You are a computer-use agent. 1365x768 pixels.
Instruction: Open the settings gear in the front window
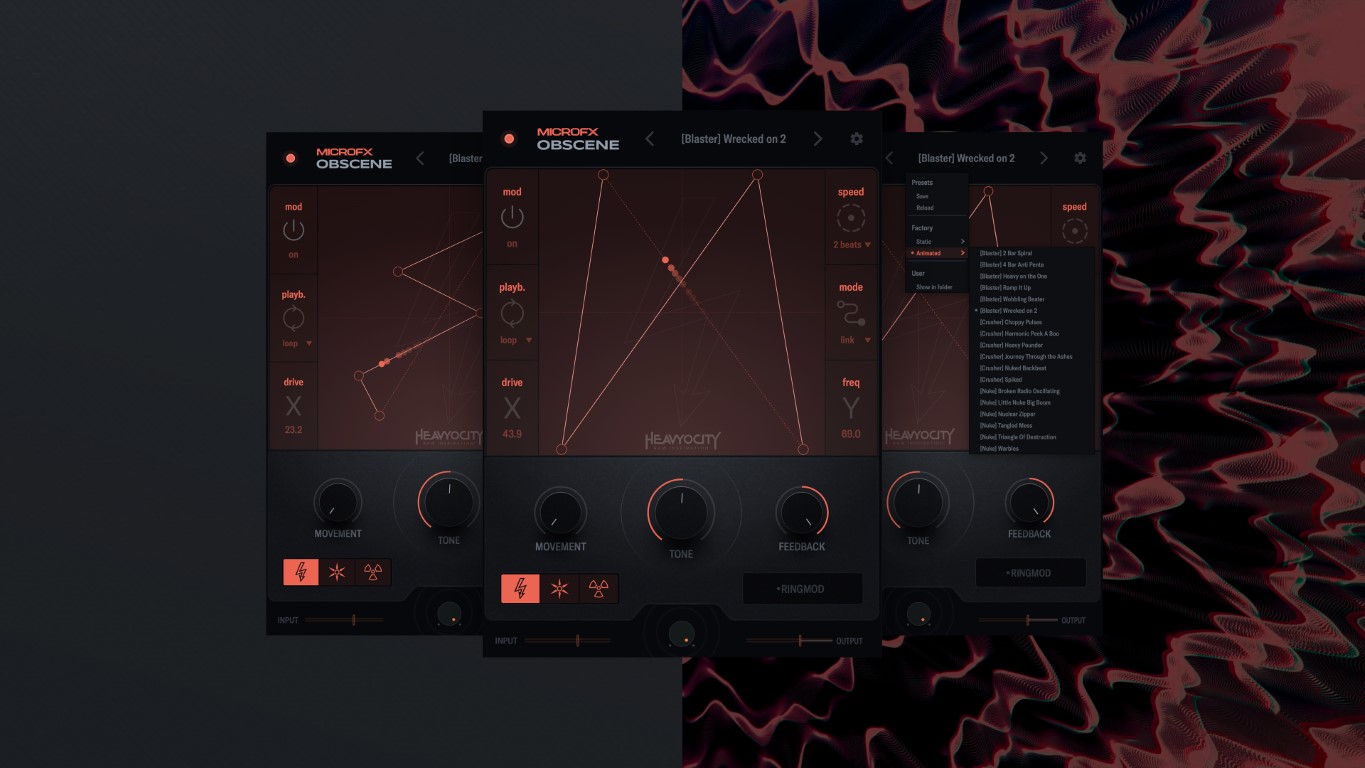[x=856, y=139]
